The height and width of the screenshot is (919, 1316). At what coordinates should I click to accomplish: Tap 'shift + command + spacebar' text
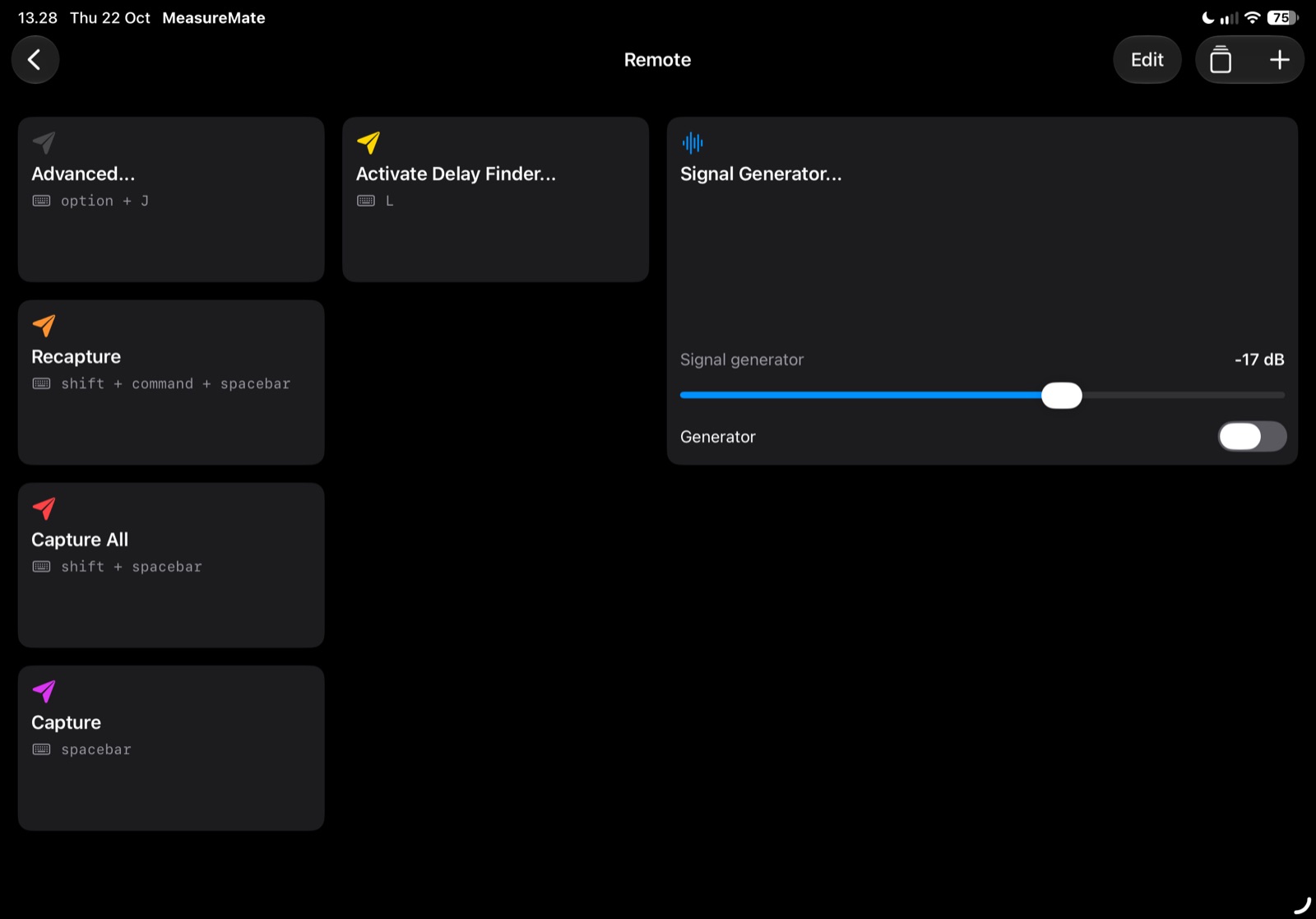tap(175, 383)
